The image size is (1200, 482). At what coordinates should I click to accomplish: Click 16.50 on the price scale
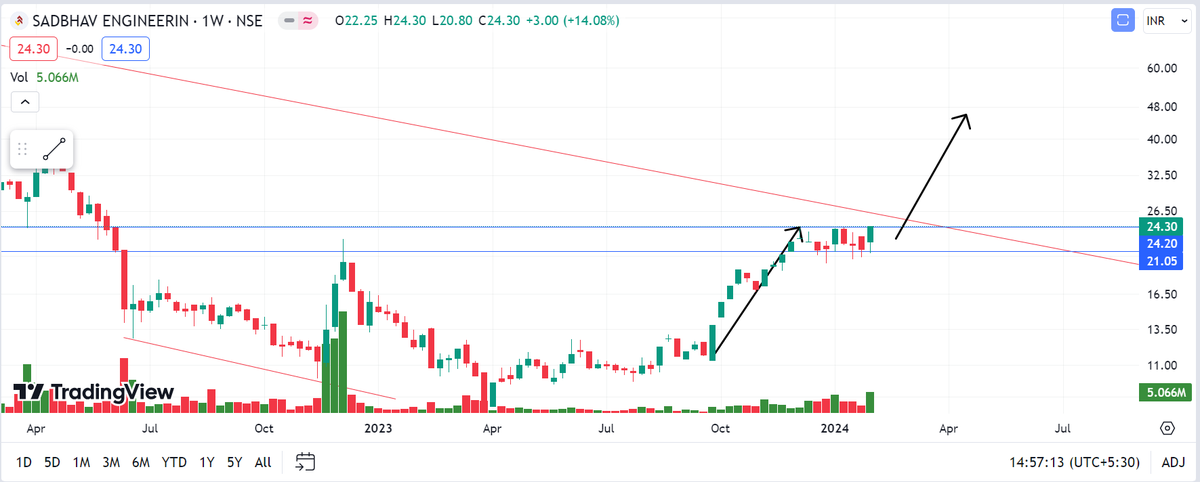[x=1161, y=294]
